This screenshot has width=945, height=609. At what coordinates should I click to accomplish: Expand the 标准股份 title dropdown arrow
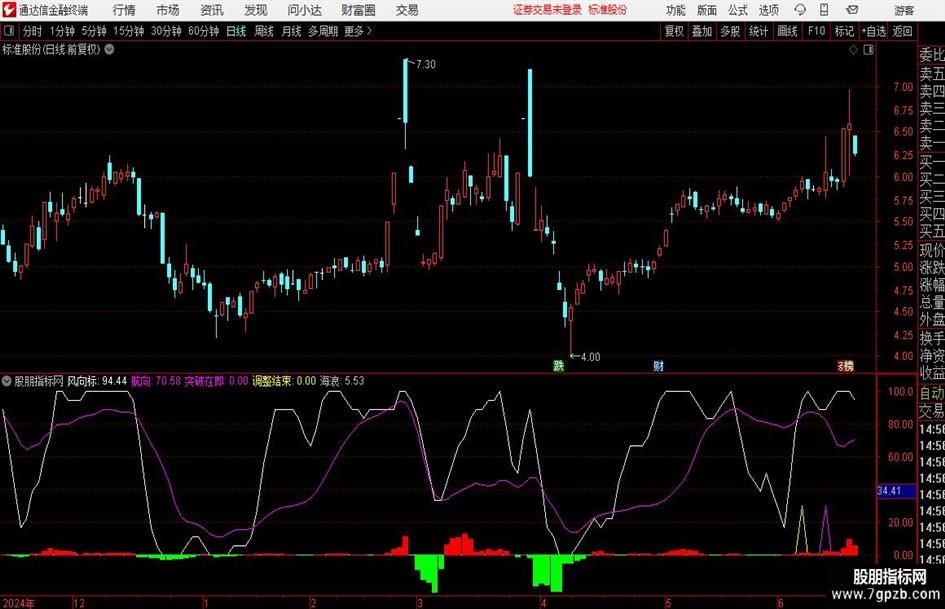click(109, 49)
